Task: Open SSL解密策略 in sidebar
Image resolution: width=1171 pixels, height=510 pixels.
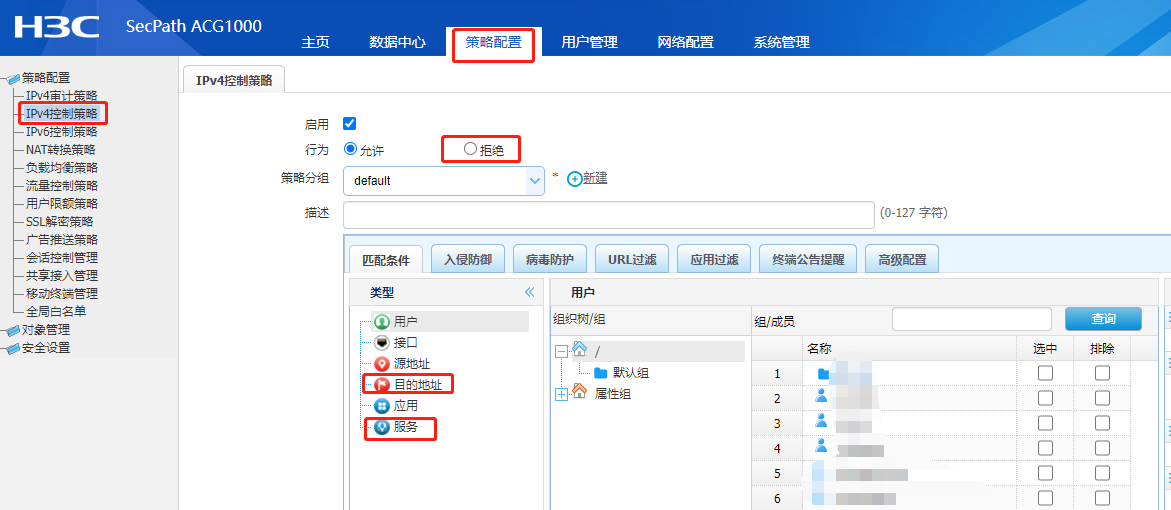Action: coord(60,222)
